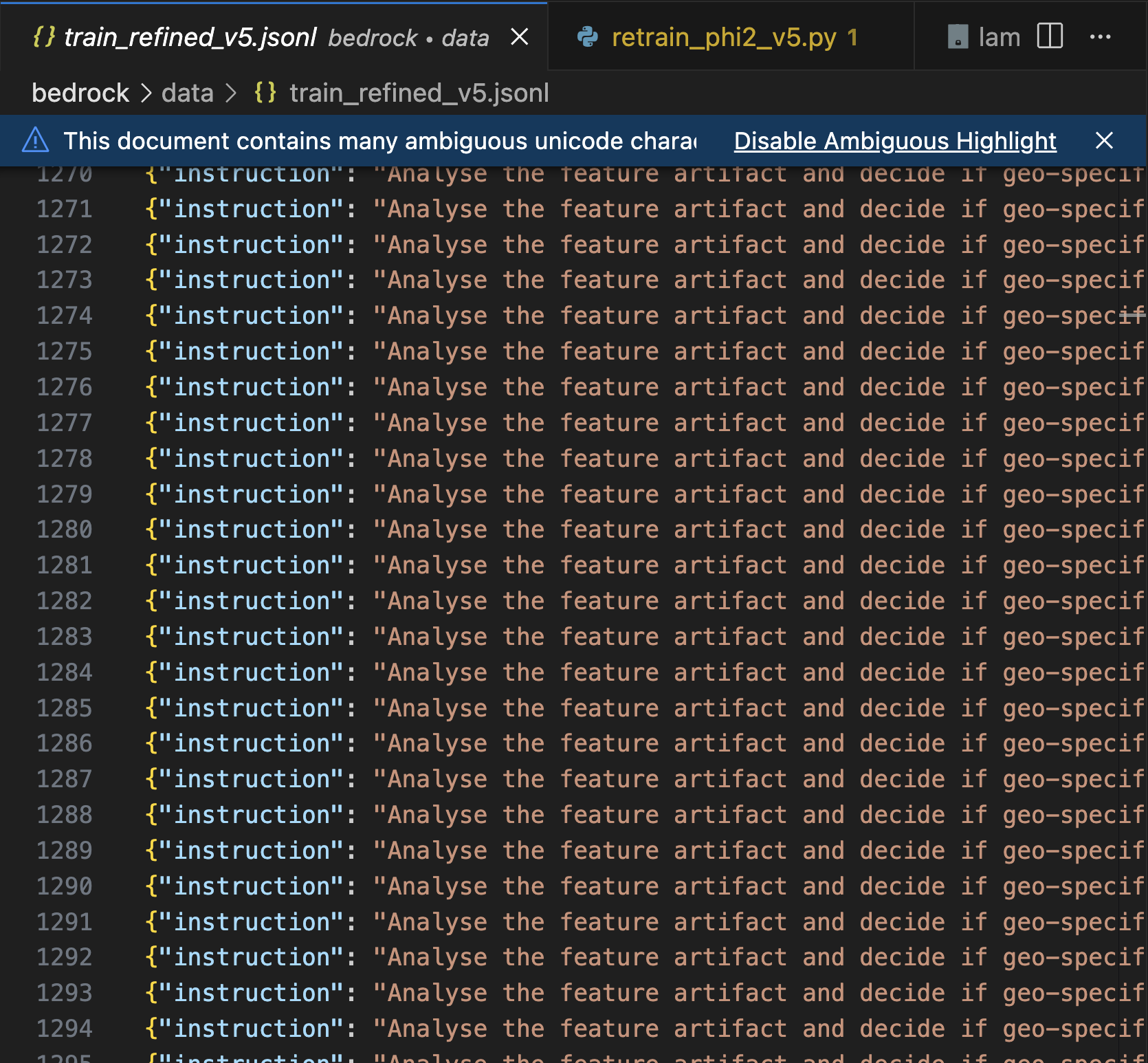1148x1063 pixels.
Task: Click Disable Ambiguous Highlight link
Action: [894, 141]
